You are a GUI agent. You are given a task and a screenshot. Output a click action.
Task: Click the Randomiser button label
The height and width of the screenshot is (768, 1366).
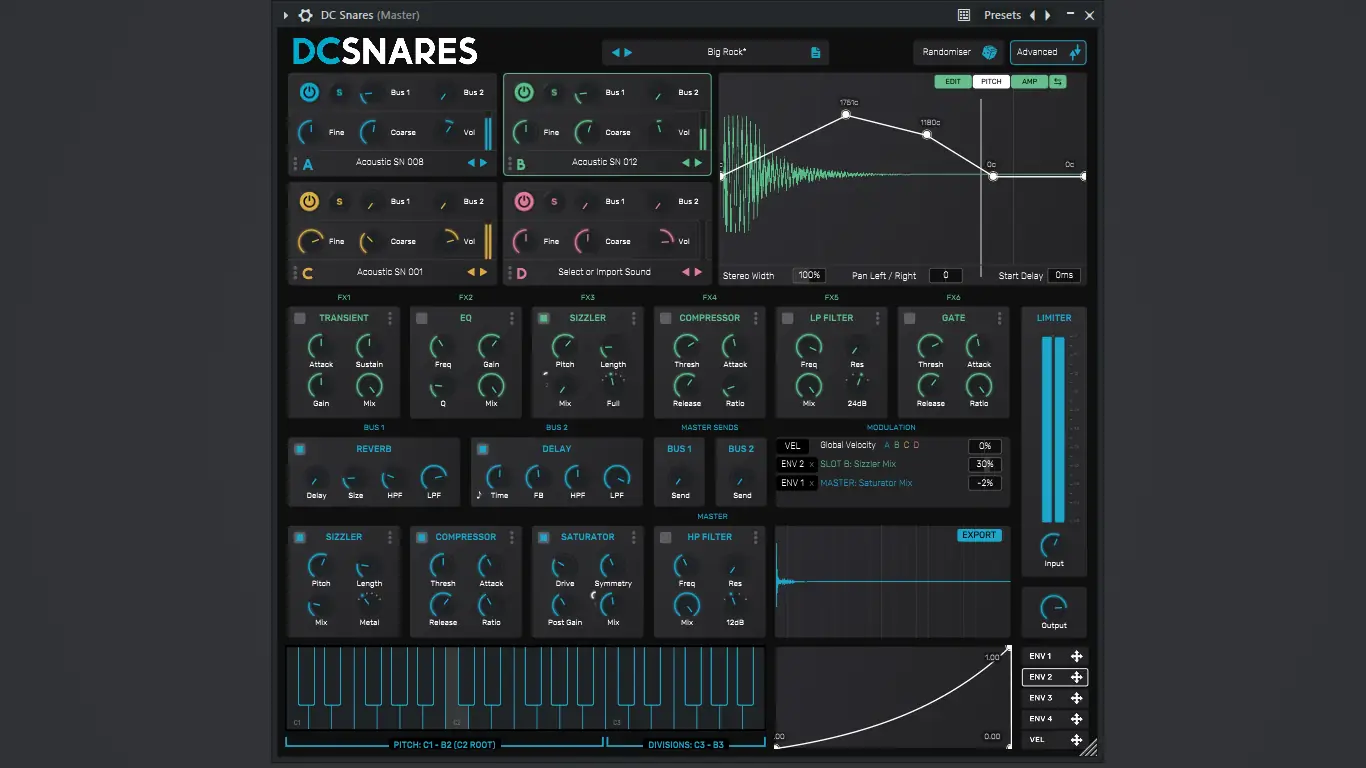click(947, 52)
